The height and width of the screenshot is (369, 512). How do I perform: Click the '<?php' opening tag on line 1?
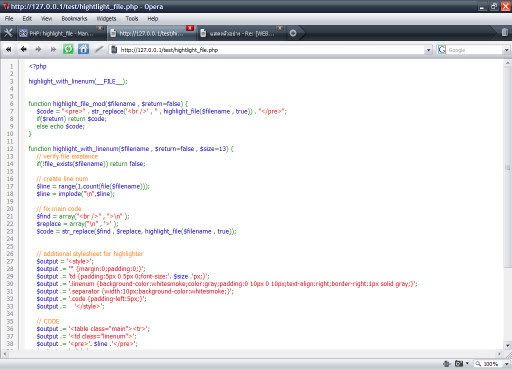[37, 66]
